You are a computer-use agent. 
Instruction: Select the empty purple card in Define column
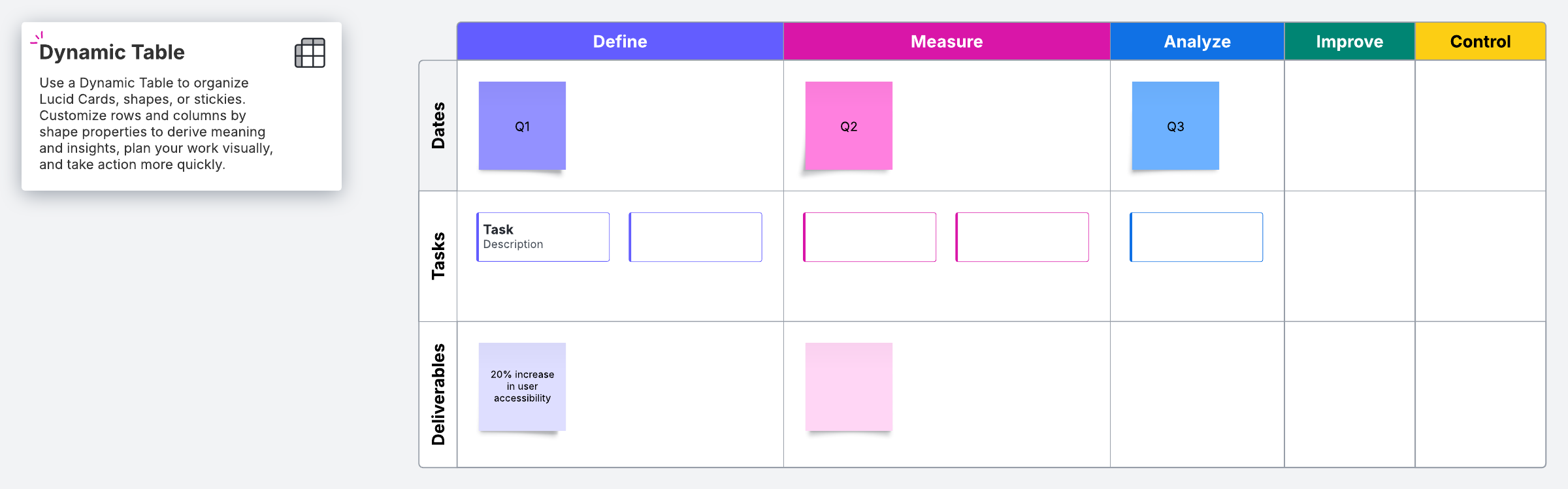(x=695, y=237)
